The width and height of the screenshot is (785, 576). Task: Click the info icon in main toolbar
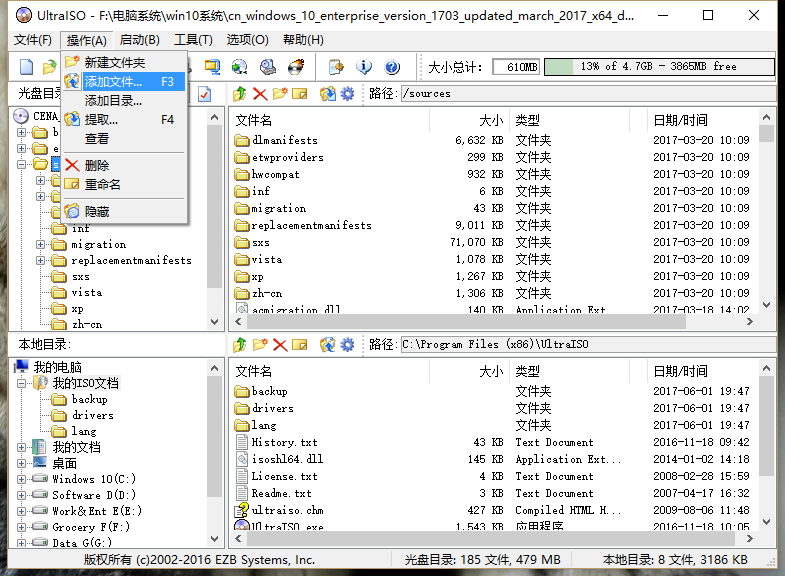pyautogui.click(x=364, y=67)
